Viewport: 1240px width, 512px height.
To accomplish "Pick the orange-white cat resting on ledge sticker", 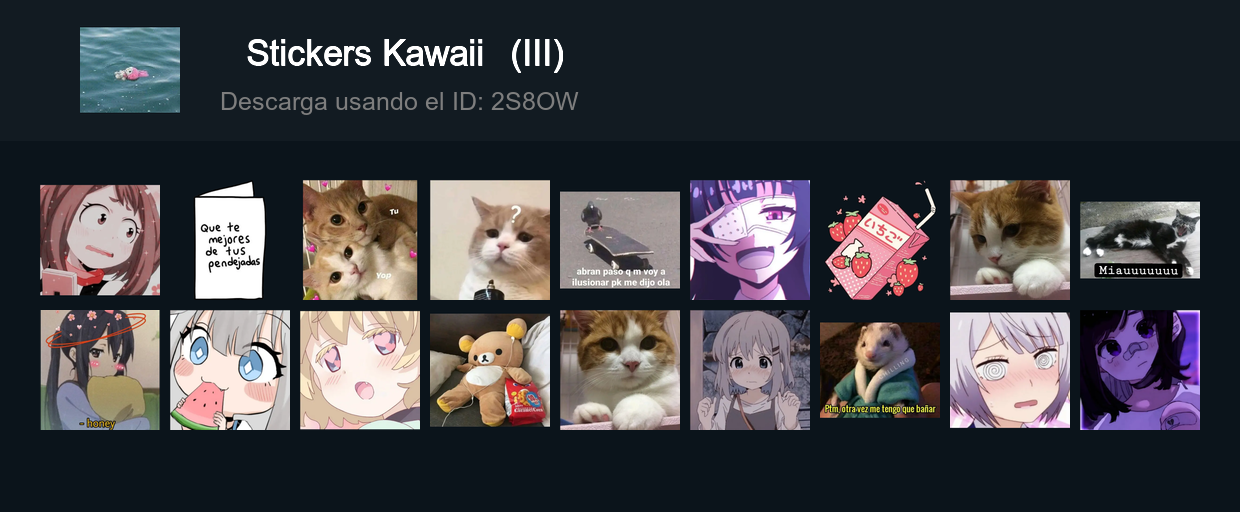I will click(1010, 240).
